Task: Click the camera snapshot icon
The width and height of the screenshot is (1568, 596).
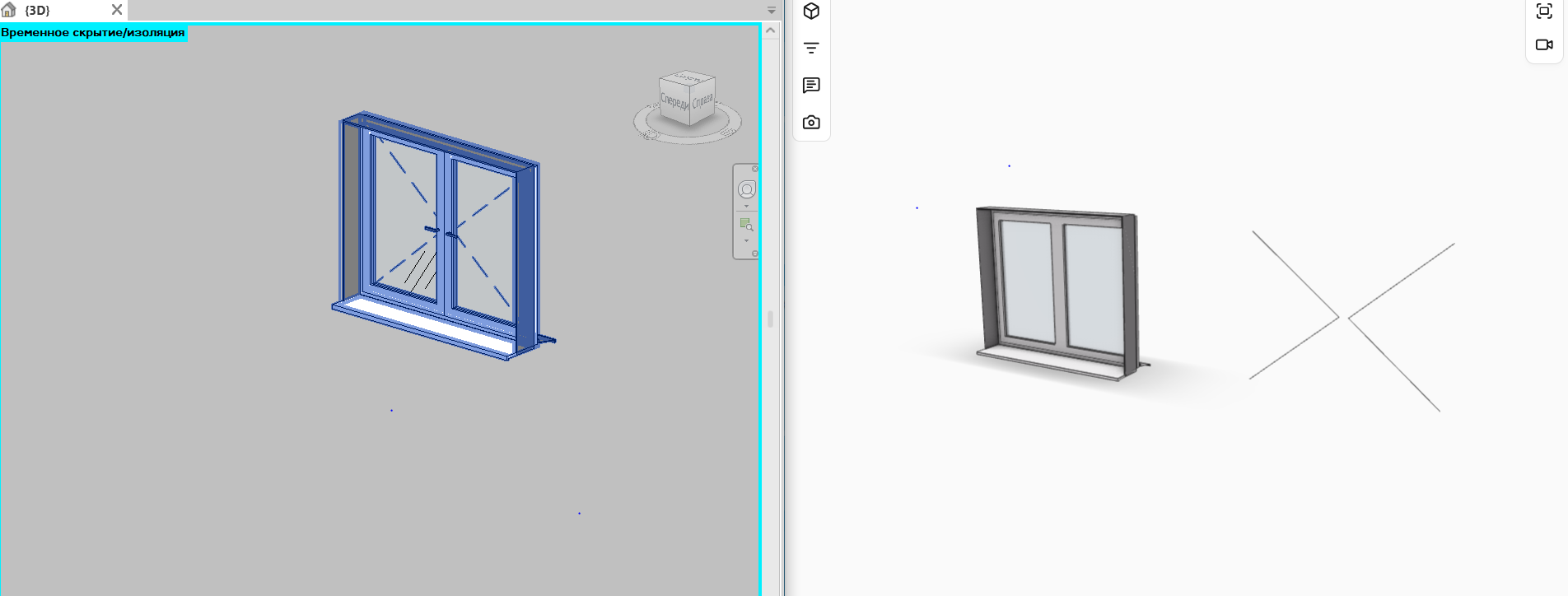Action: tap(811, 122)
